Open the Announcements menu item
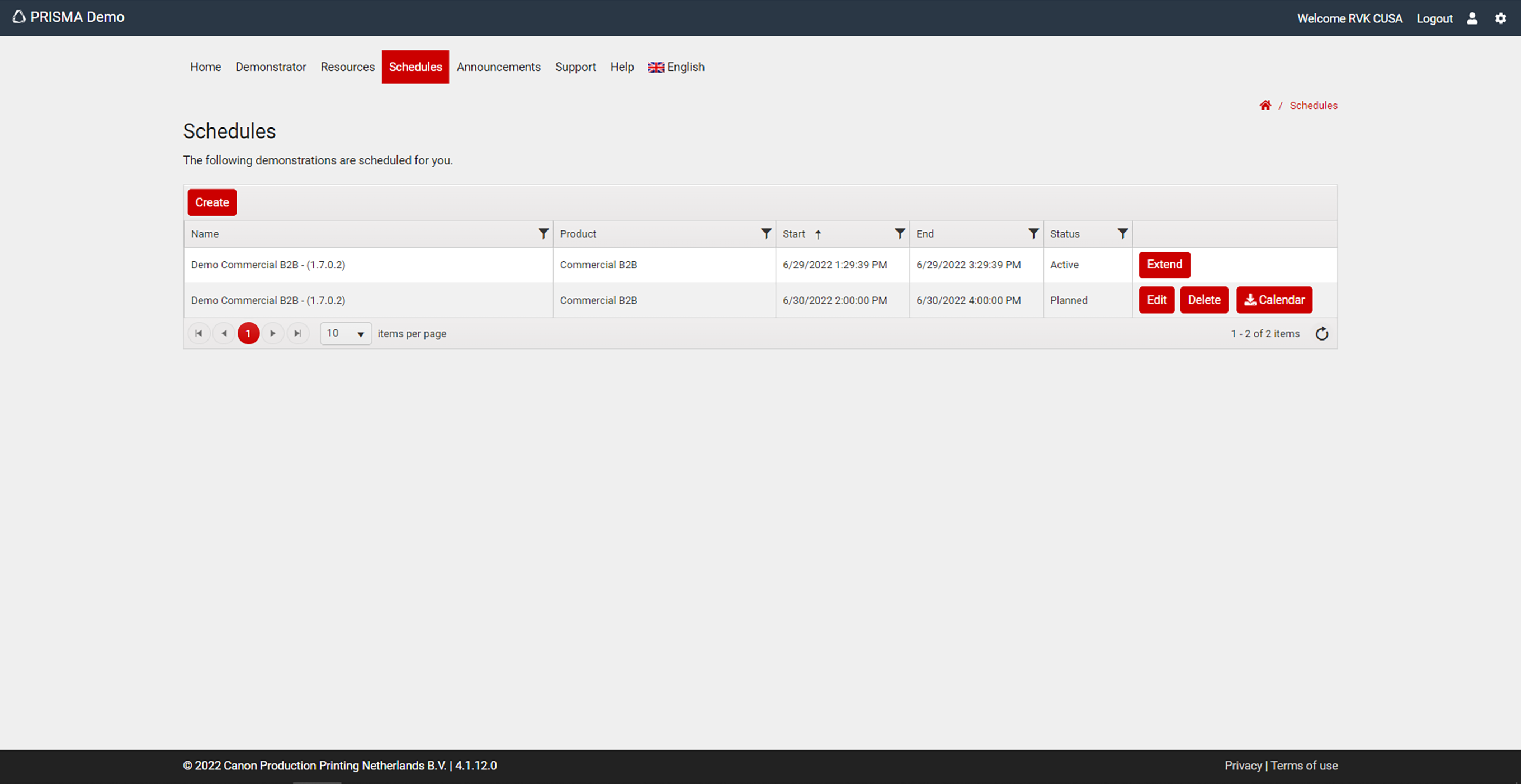 coord(498,67)
